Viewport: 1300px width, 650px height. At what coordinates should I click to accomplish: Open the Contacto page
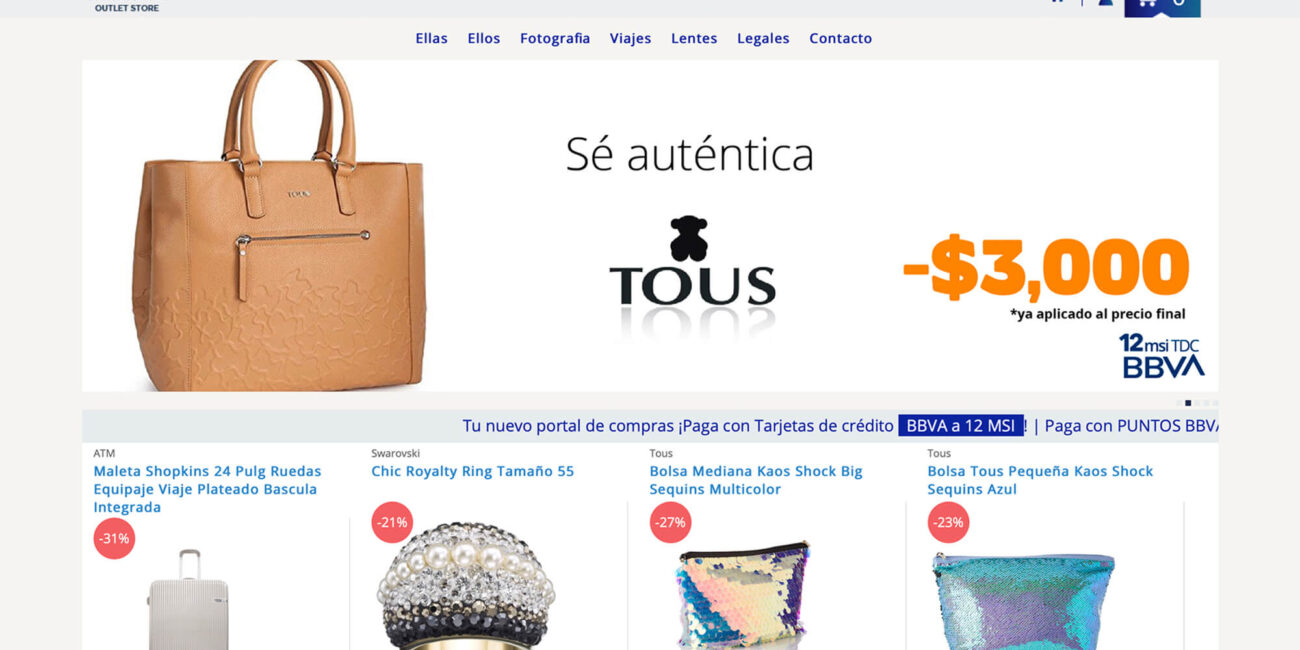pos(840,38)
